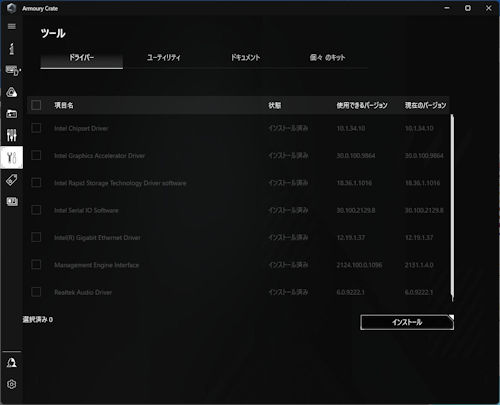The height and width of the screenshot is (405, 500).
Task: Switch to the ドキュメント tab
Action: [x=246, y=58]
